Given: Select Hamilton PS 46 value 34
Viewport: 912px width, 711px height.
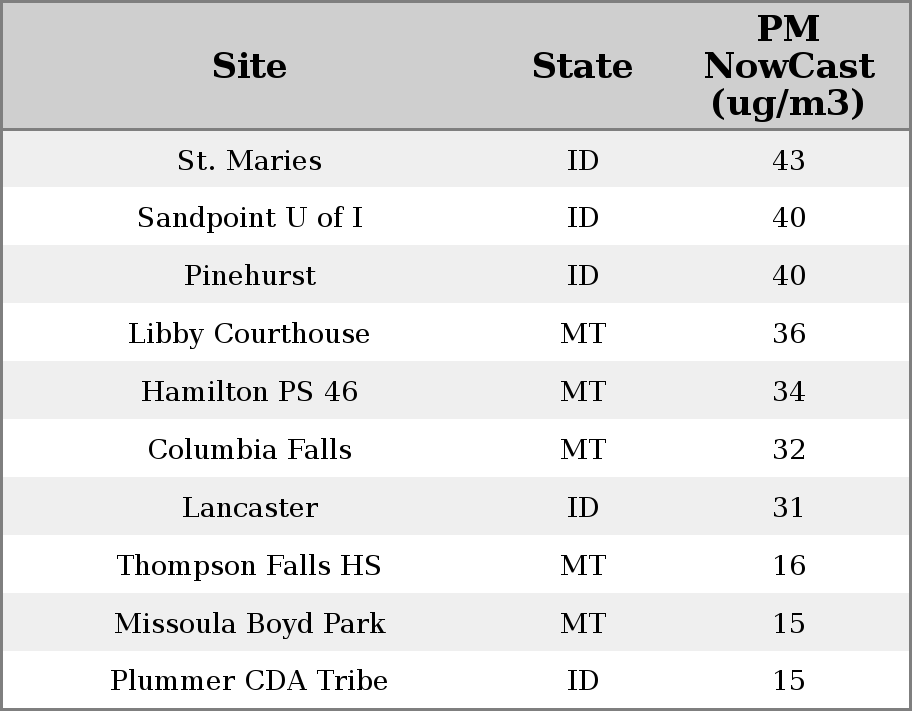Looking at the screenshot, I should click(788, 392).
